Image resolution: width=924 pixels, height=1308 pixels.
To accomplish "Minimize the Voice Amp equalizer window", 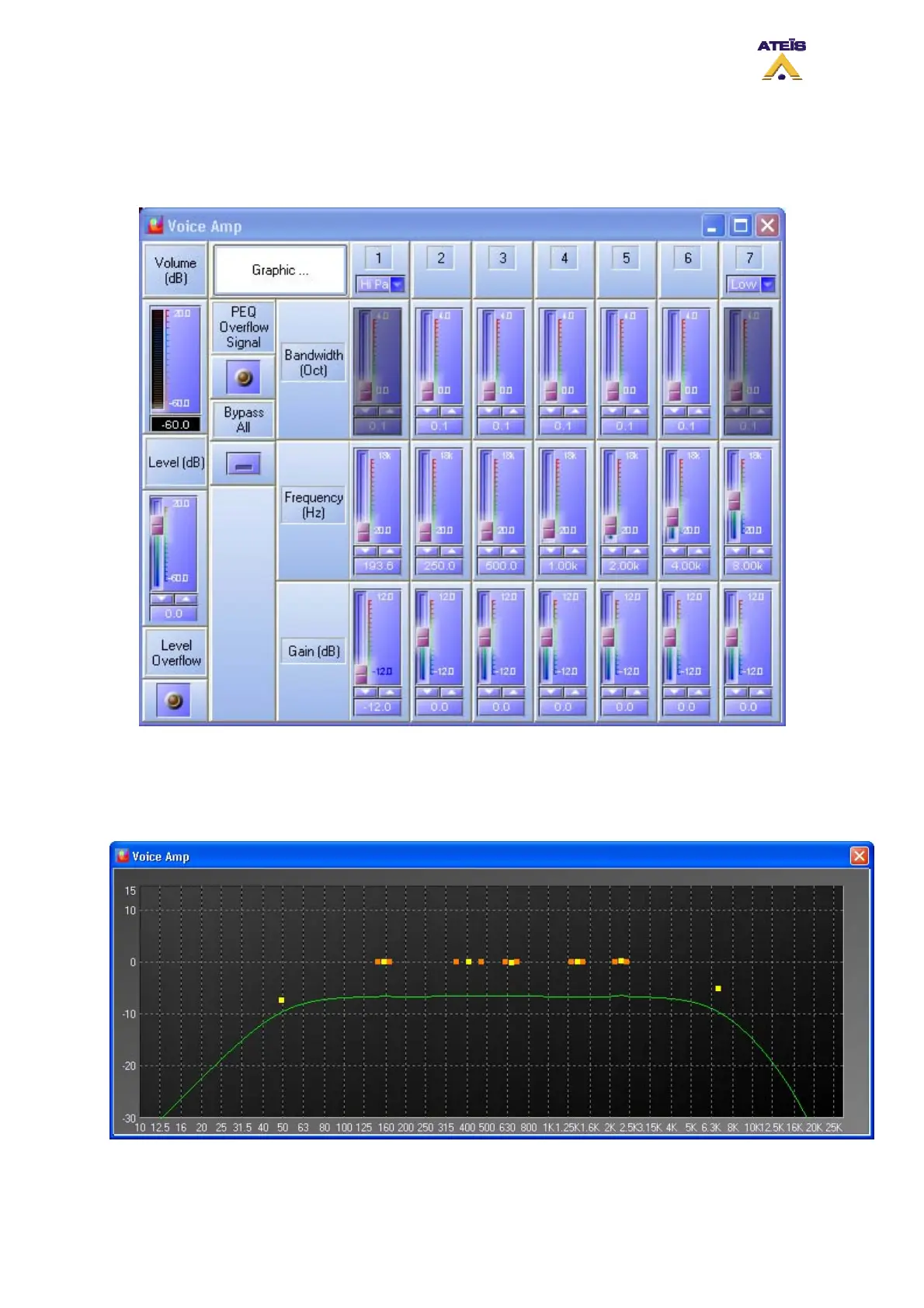I will coord(713,226).
